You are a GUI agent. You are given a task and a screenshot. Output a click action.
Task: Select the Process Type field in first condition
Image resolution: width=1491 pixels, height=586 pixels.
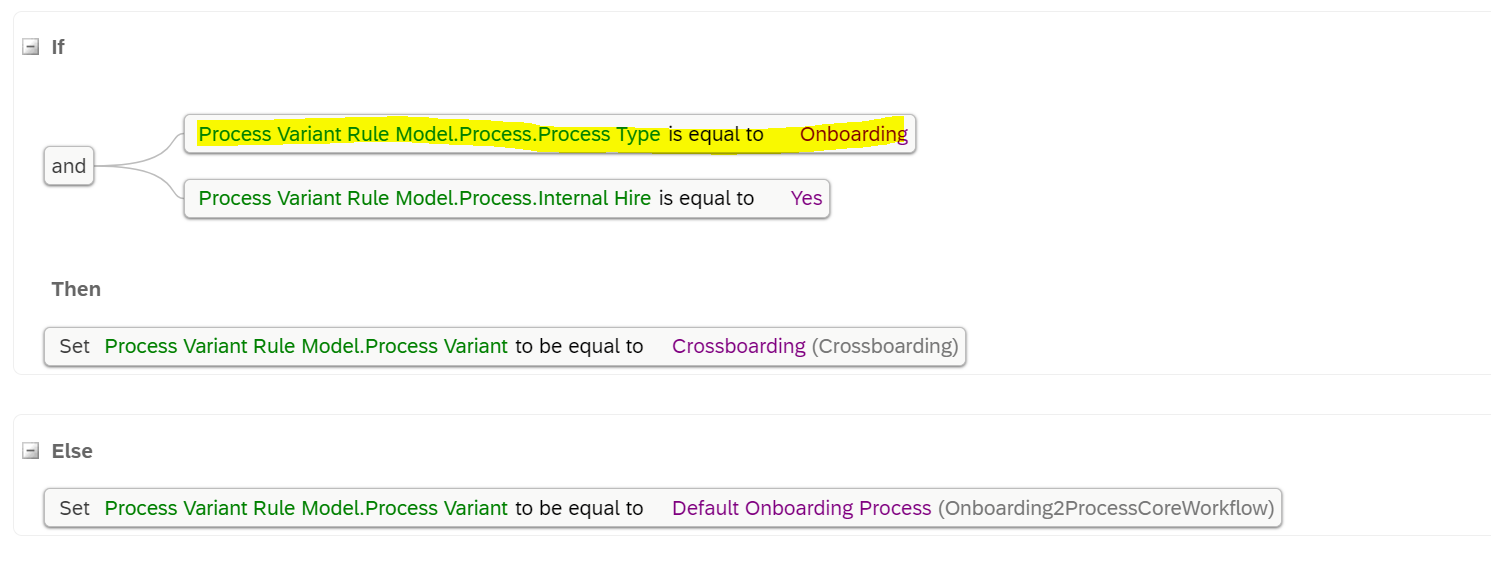(x=429, y=134)
